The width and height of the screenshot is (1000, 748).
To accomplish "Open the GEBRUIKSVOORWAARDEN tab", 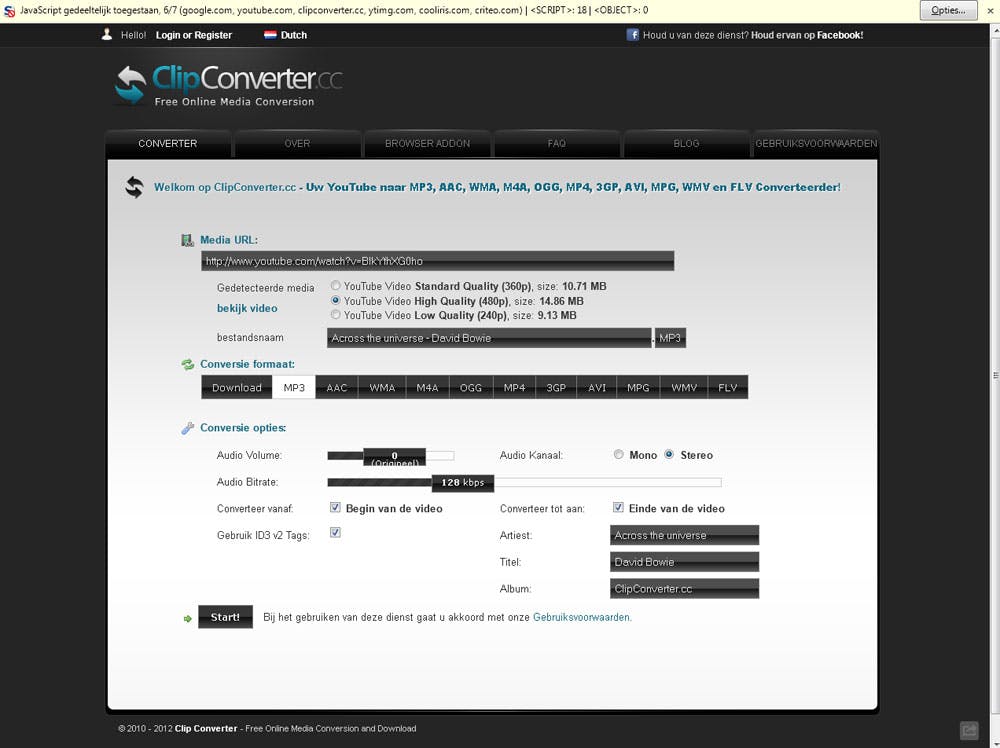I will coord(816,143).
